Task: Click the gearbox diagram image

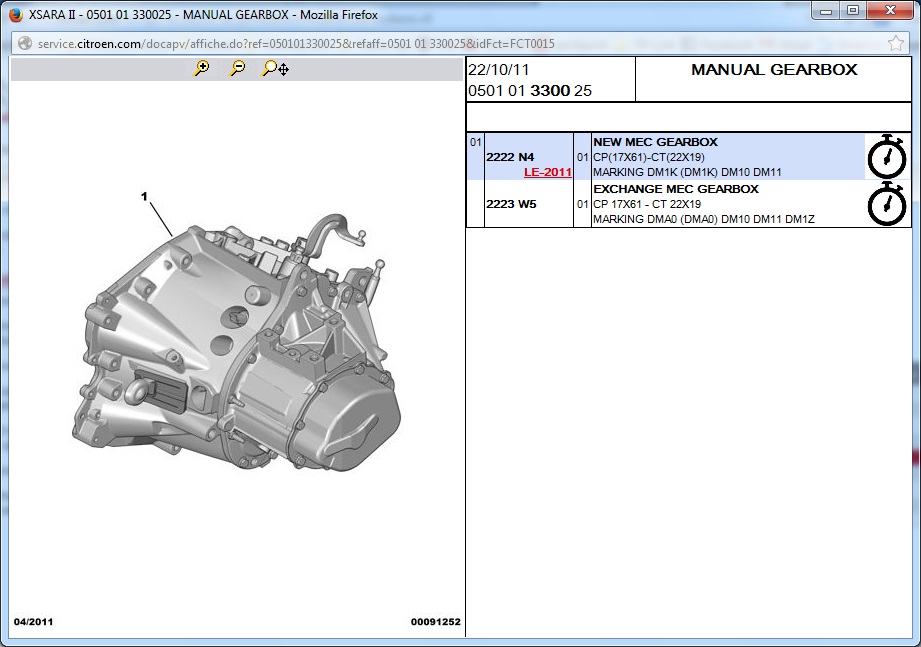Action: pos(237,341)
